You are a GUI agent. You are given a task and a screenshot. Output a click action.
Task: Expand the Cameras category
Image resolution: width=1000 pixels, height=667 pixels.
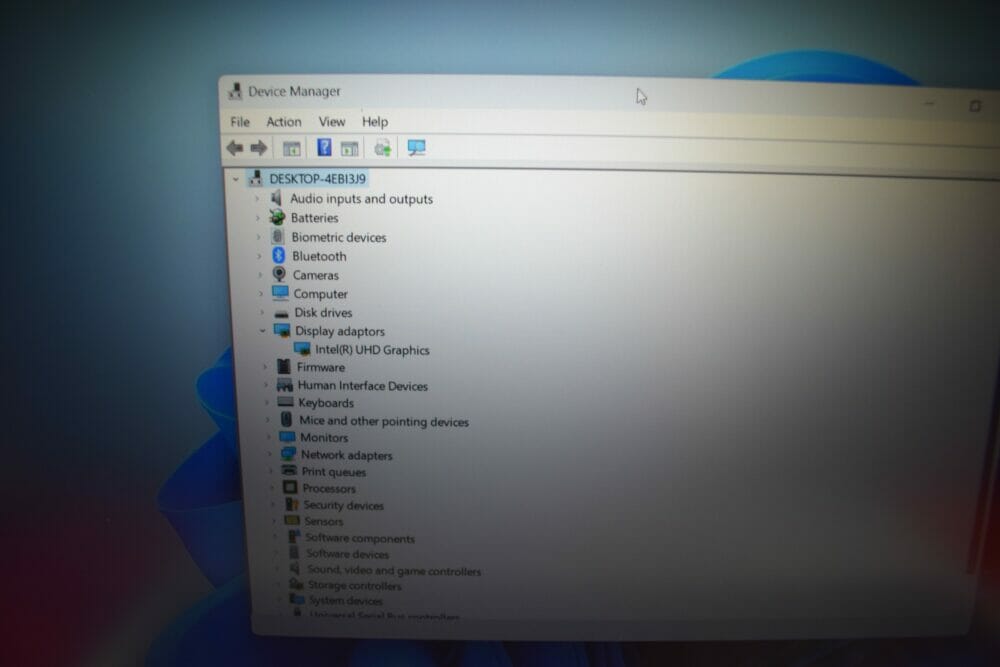(260, 275)
